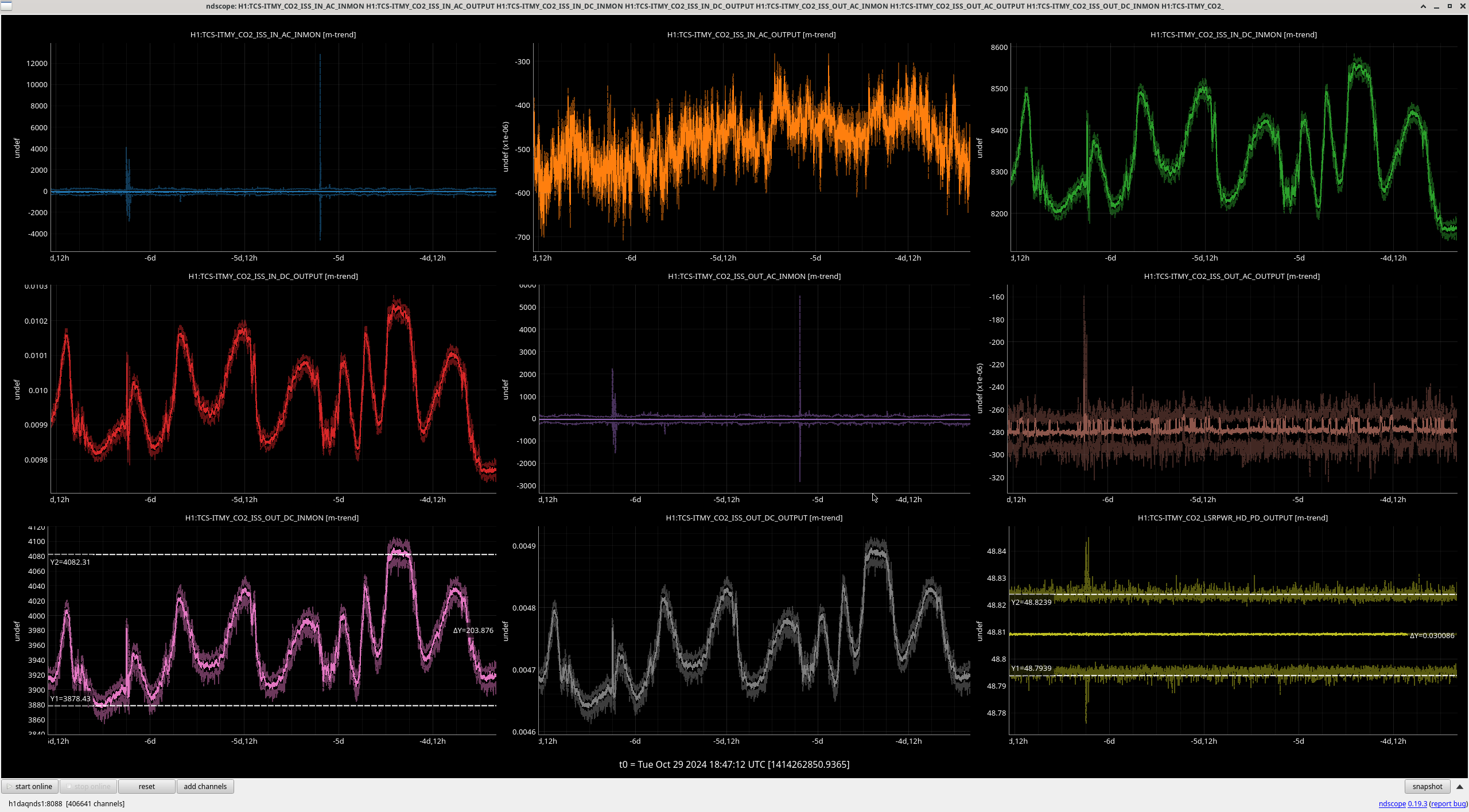The height and width of the screenshot is (812, 1469).
Task: Expand the arrow next to snapshot
Action: tap(1460, 786)
